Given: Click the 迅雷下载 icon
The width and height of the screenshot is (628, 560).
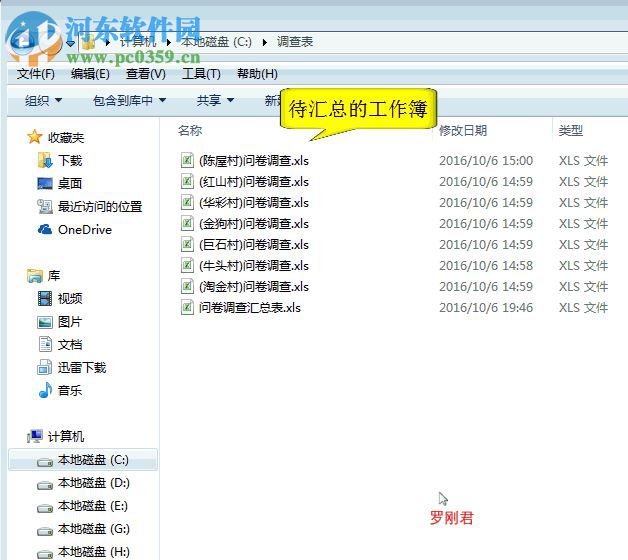Looking at the screenshot, I should pos(45,367).
